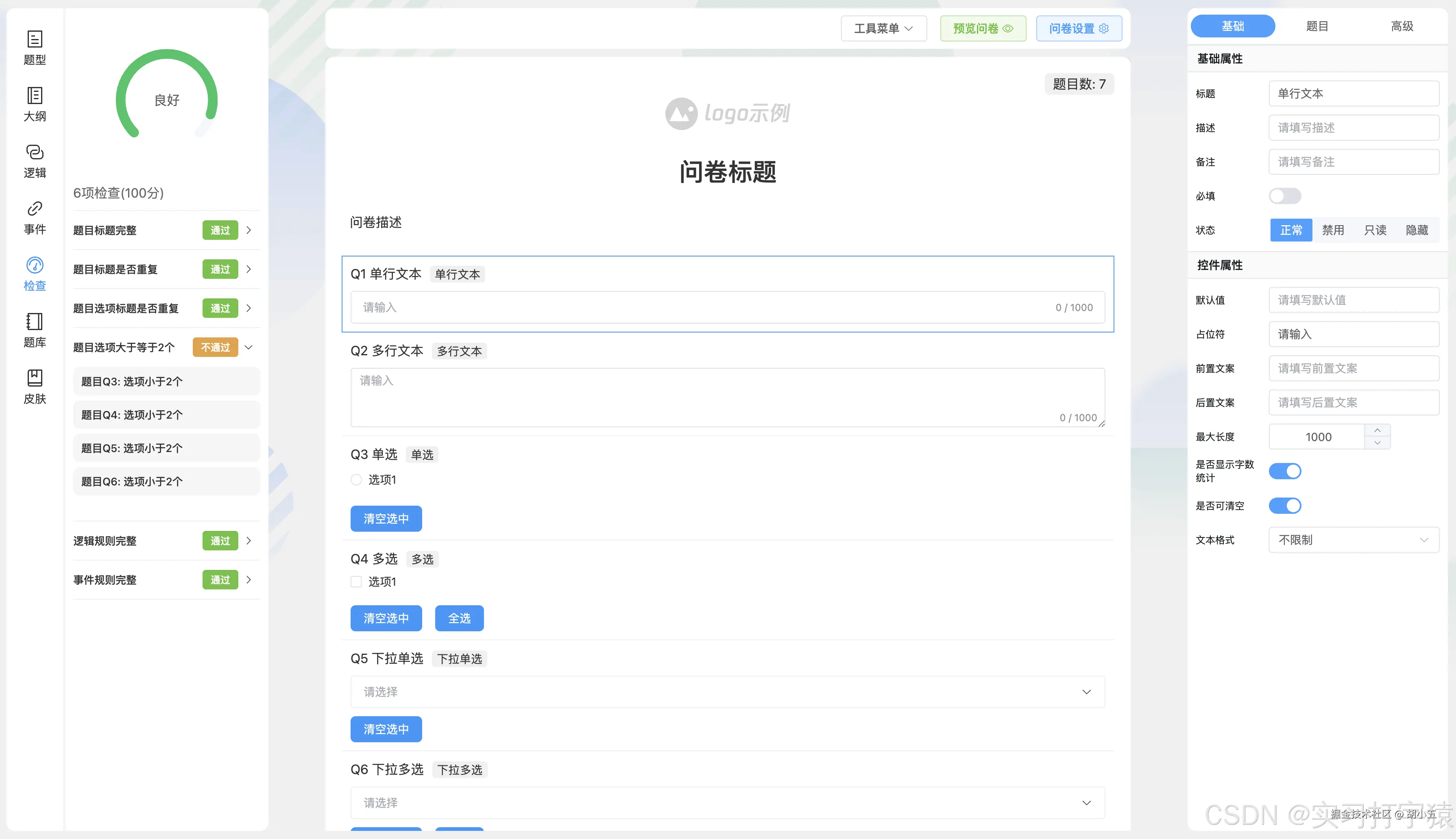This screenshot has height=839, width=1456.
Task: Open the 工具菜单 dropdown
Action: tap(883, 28)
